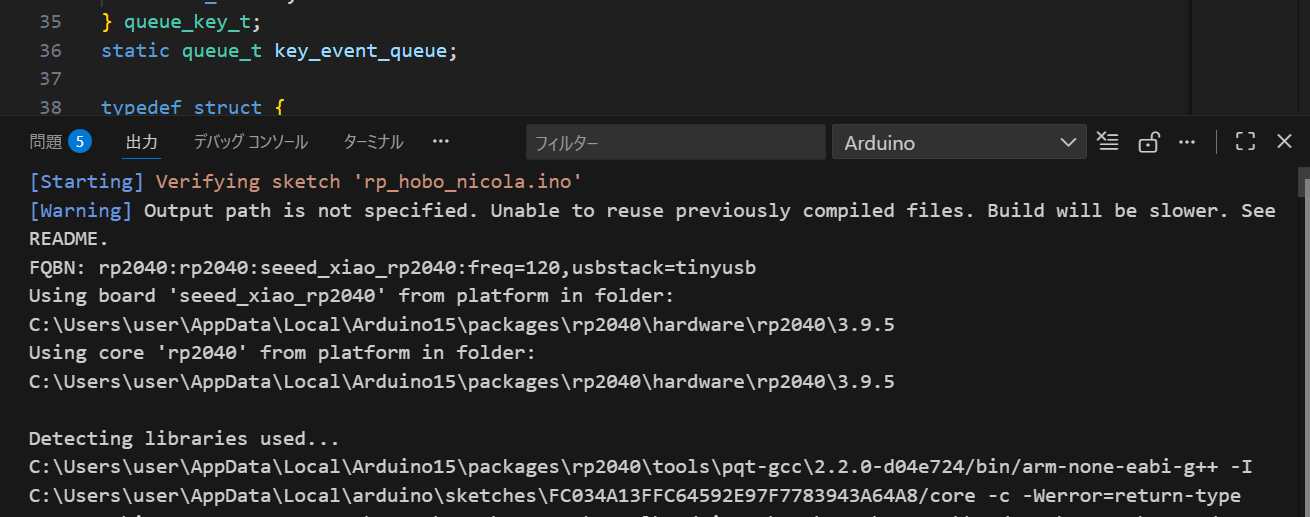Clear the output panel contents

pos(1107,142)
